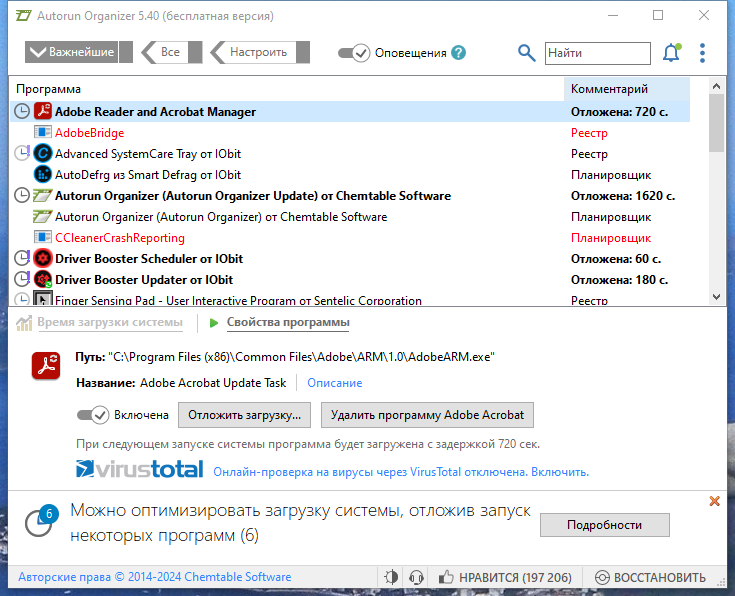Click the VirusTotal logo
The image size is (735, 596).
coord(140,469)
